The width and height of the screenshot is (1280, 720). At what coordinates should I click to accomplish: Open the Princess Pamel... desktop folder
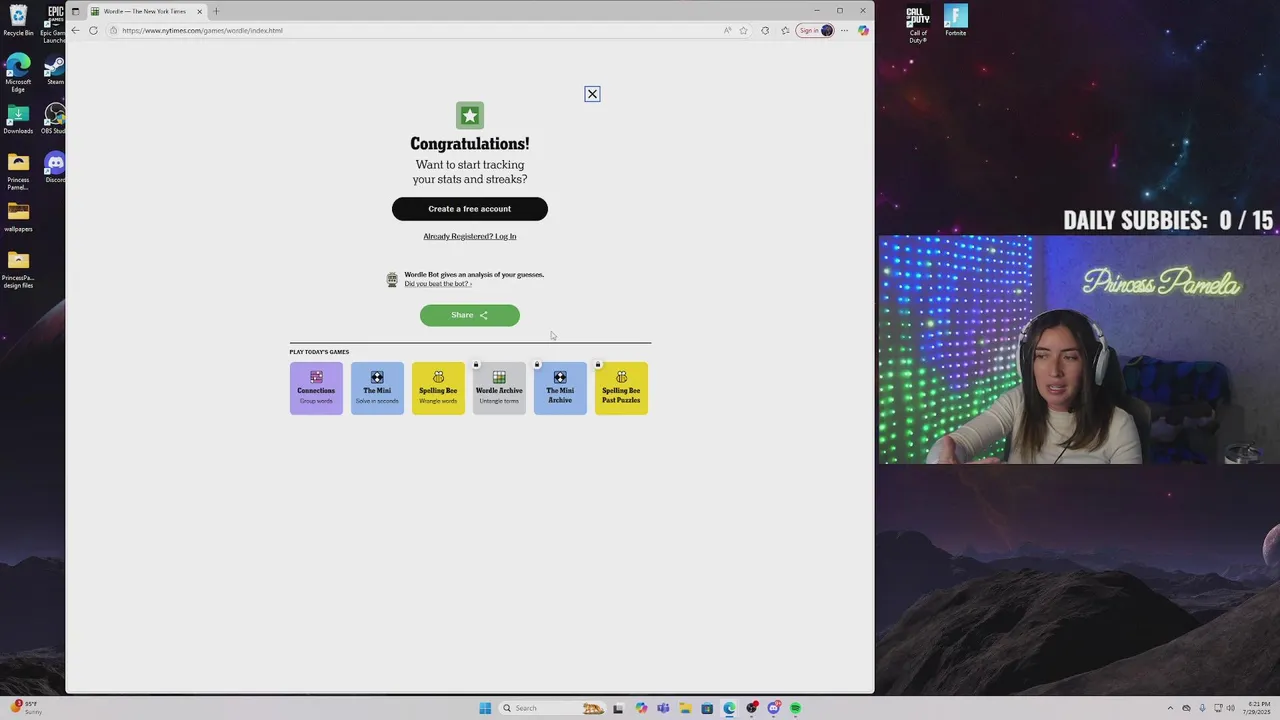tap(18, 171)
